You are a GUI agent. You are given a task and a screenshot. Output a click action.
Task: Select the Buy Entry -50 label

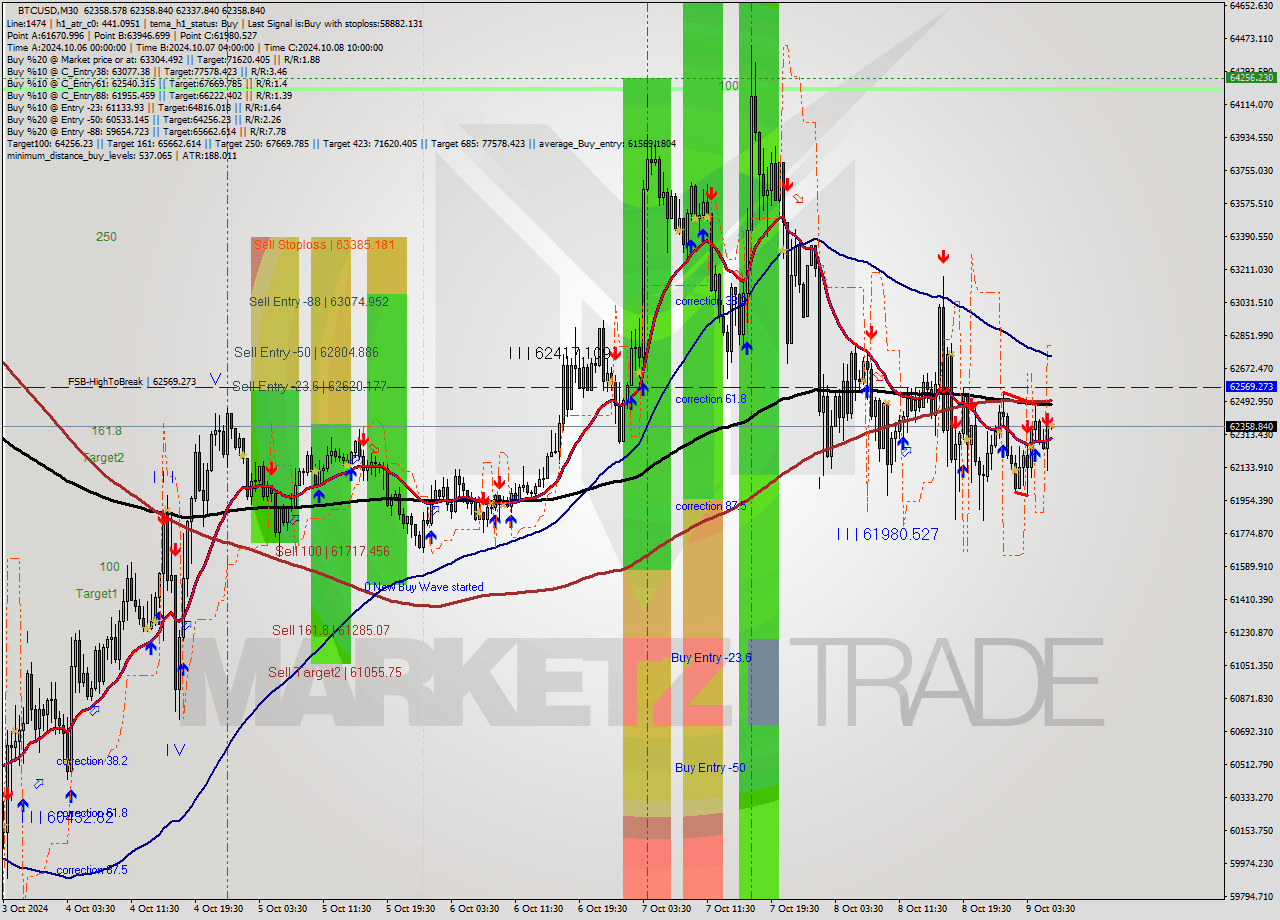(x=710, y=768)
